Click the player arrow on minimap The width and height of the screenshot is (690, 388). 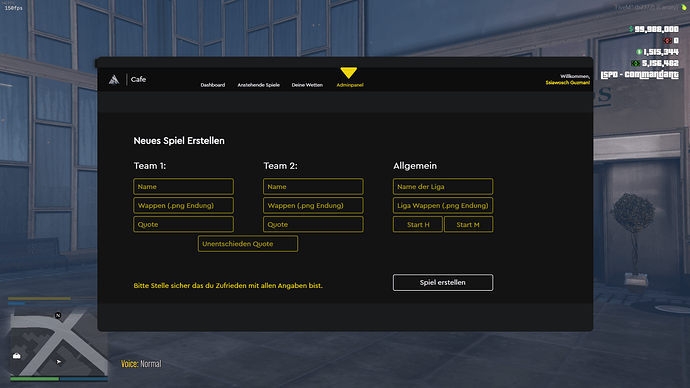pos(59,362)
